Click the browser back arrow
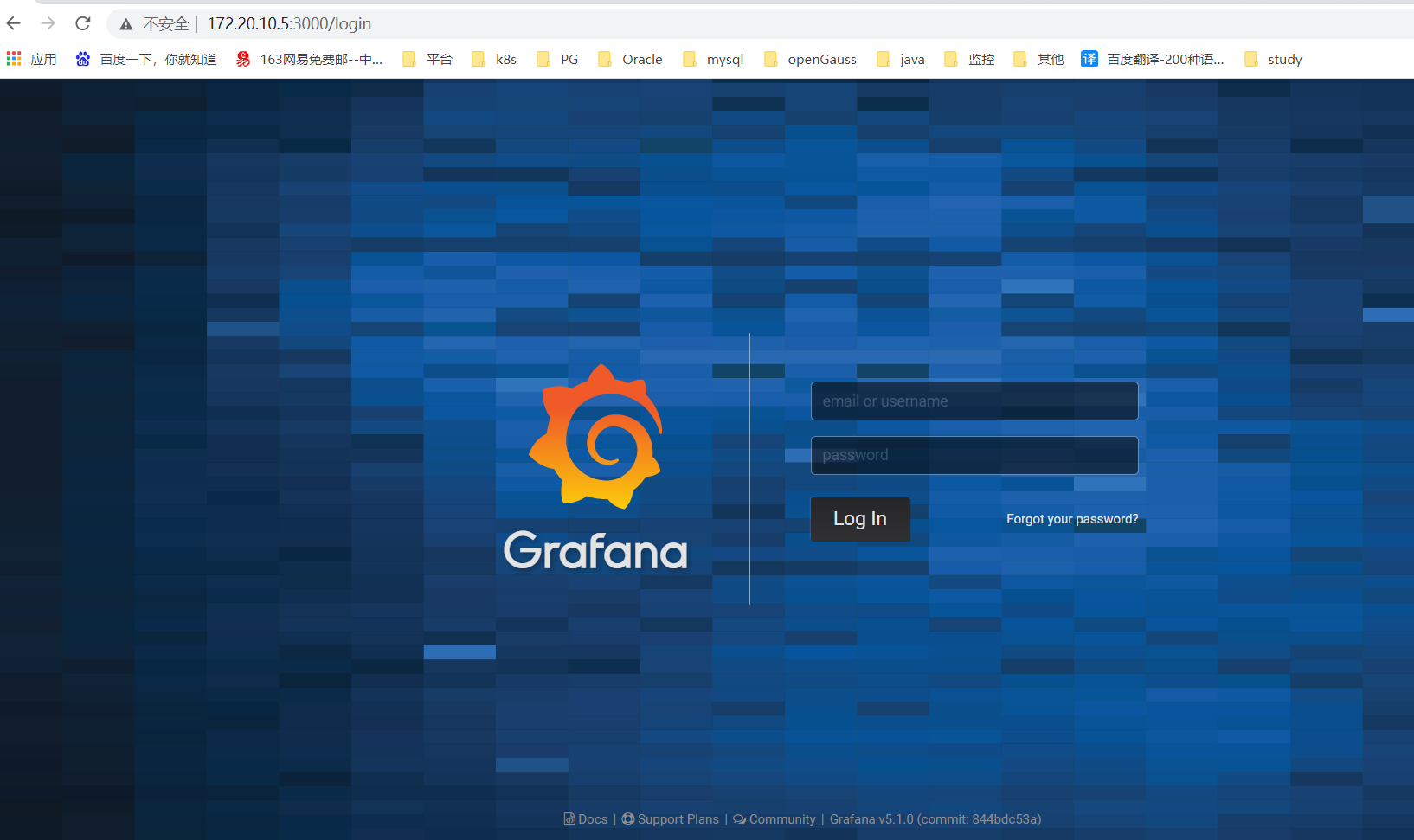The height and width of the screenshot is (840, 1414). pyautogui.click(x=14, y=23)
